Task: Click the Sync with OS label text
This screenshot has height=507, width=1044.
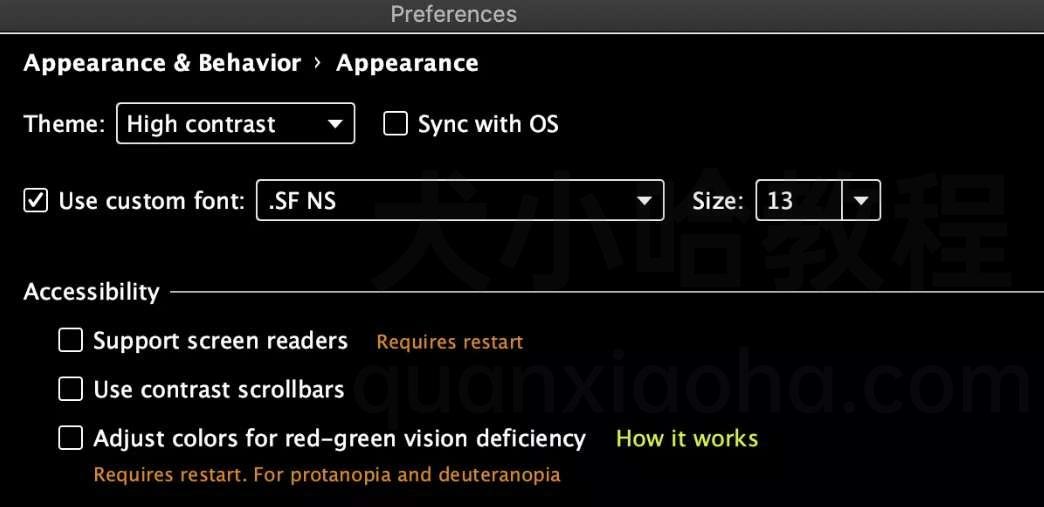Action: [x=488, y=124]
